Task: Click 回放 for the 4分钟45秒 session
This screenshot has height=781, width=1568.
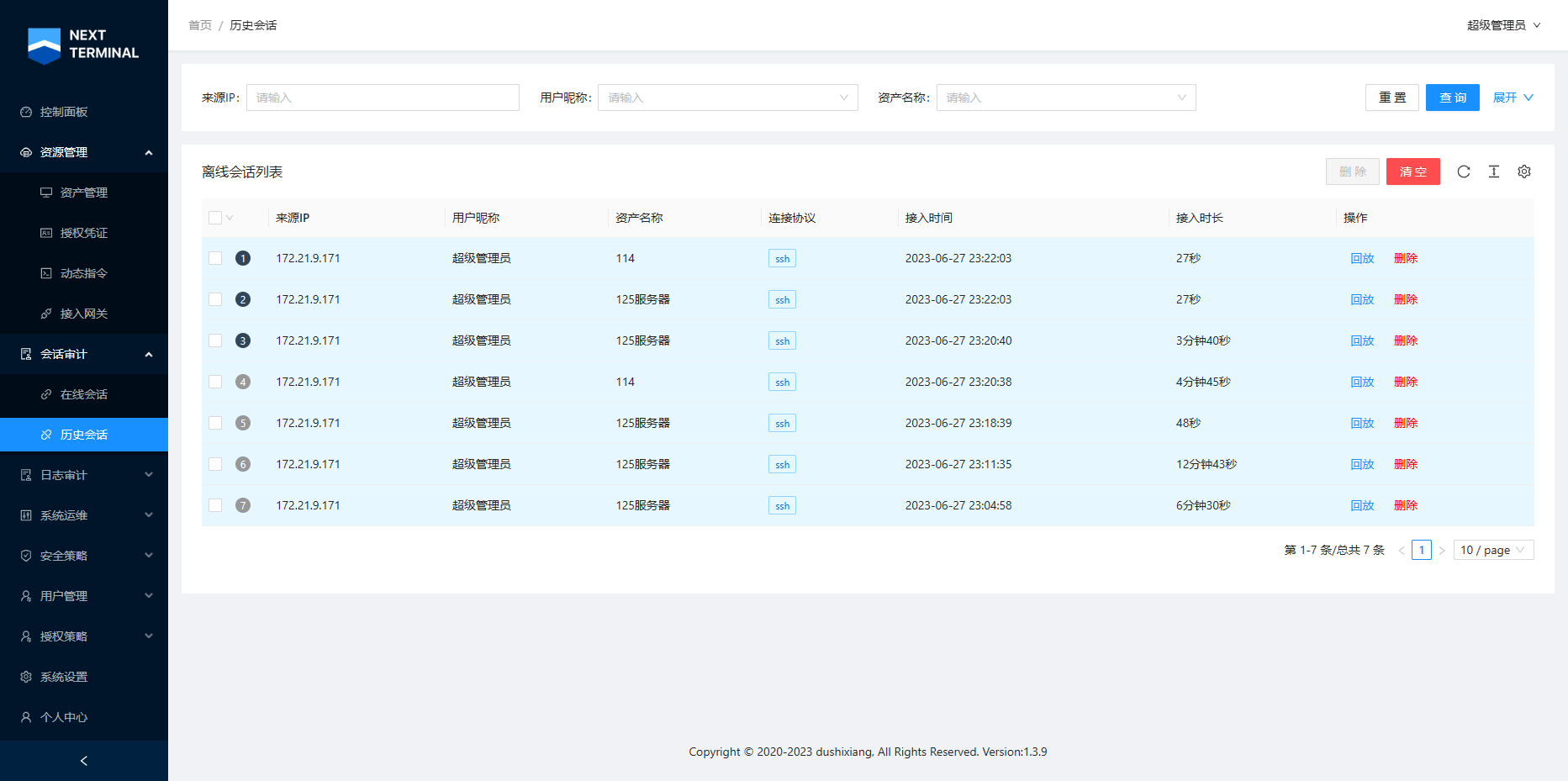Action: click(x=1362, y=382)
